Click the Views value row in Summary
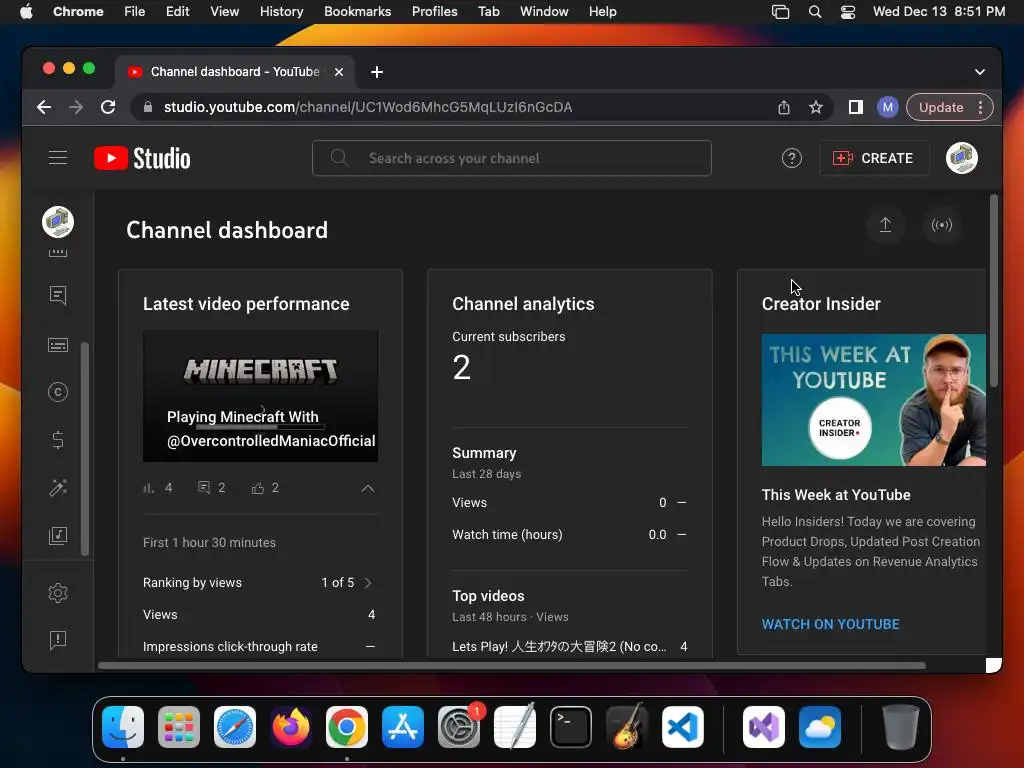 (569, 503)
